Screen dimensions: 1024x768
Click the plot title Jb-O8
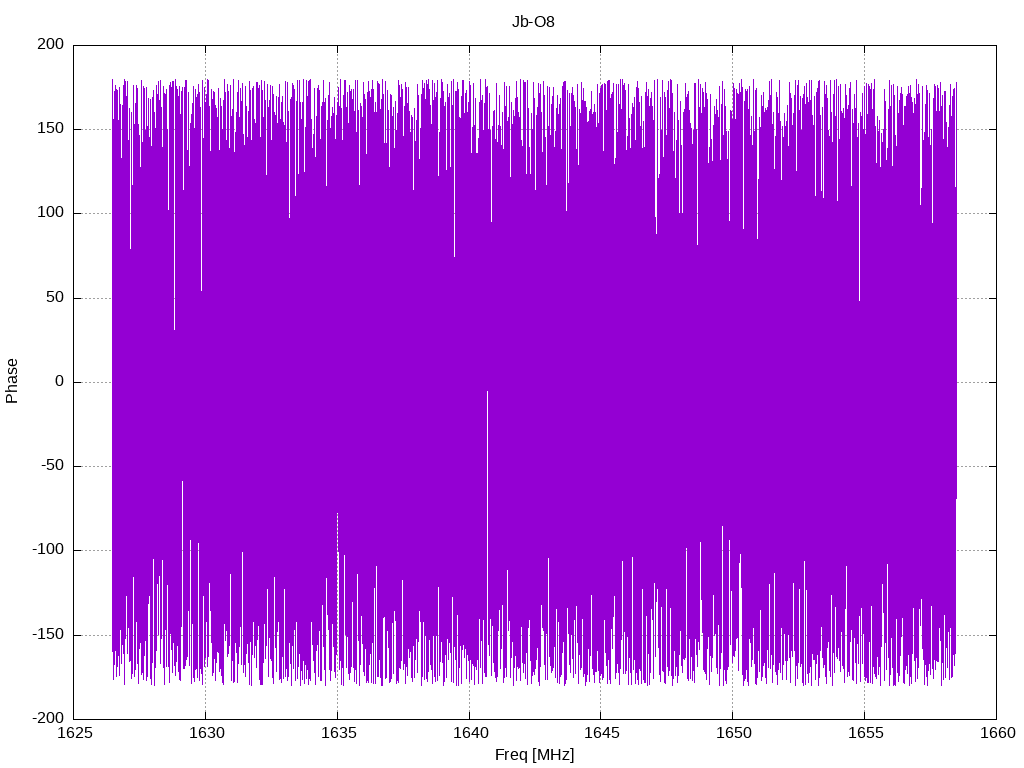(533, 22)
